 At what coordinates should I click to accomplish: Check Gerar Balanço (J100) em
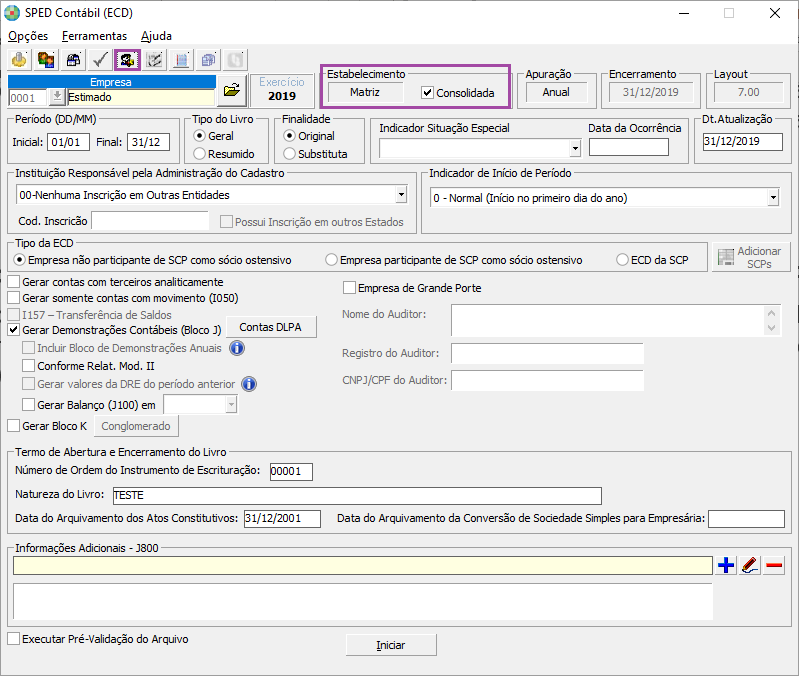tap(29, 404)
